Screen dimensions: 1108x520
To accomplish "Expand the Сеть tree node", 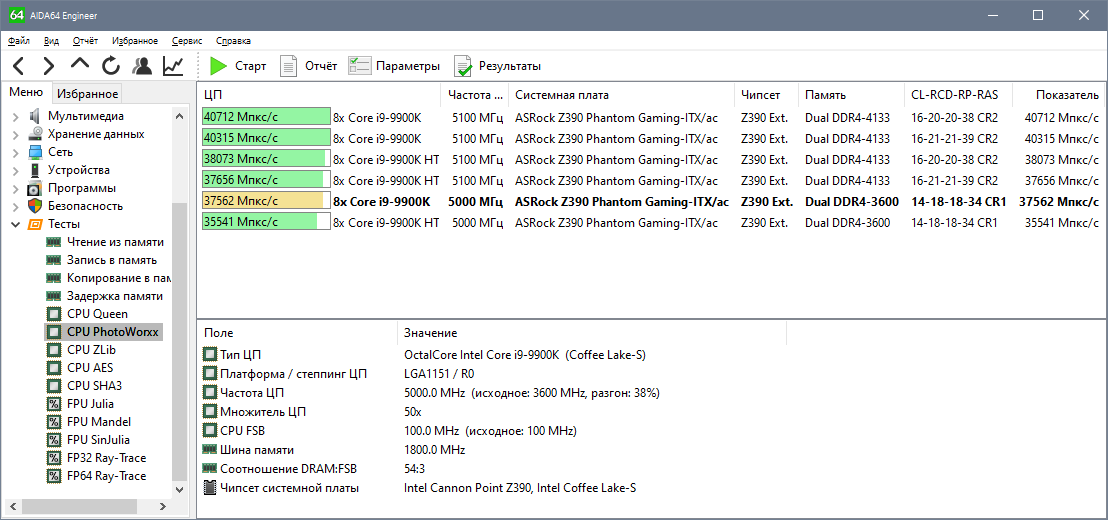I will coord(15,152).
